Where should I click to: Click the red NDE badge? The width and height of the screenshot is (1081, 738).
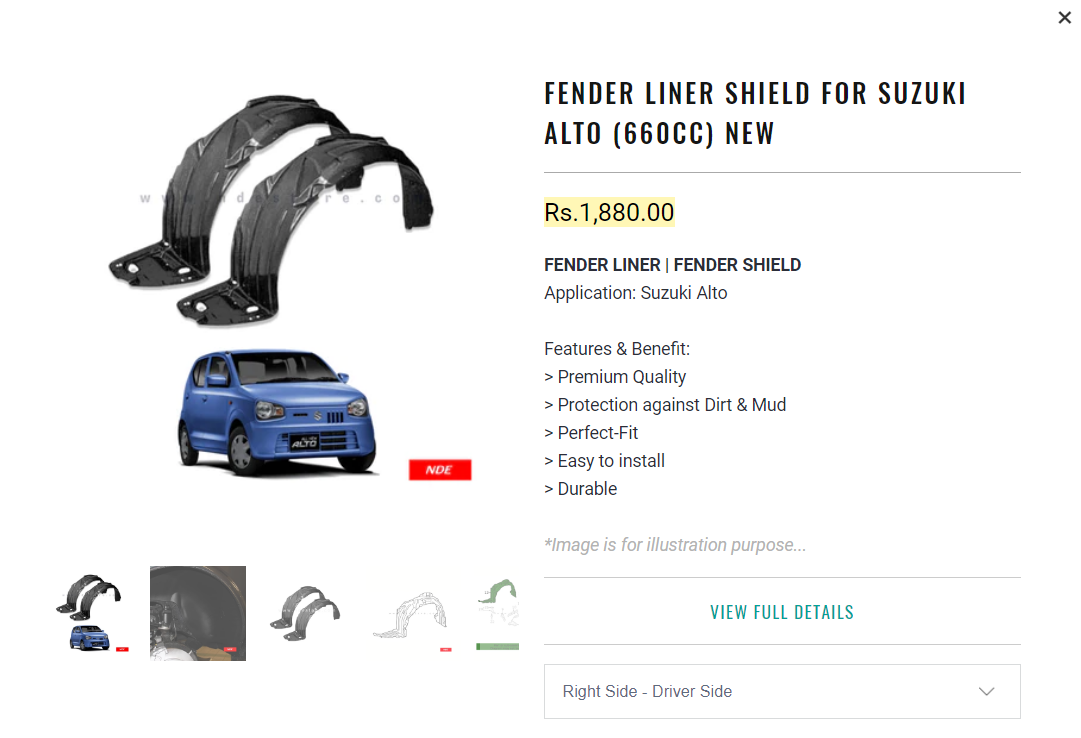point(440,470)
